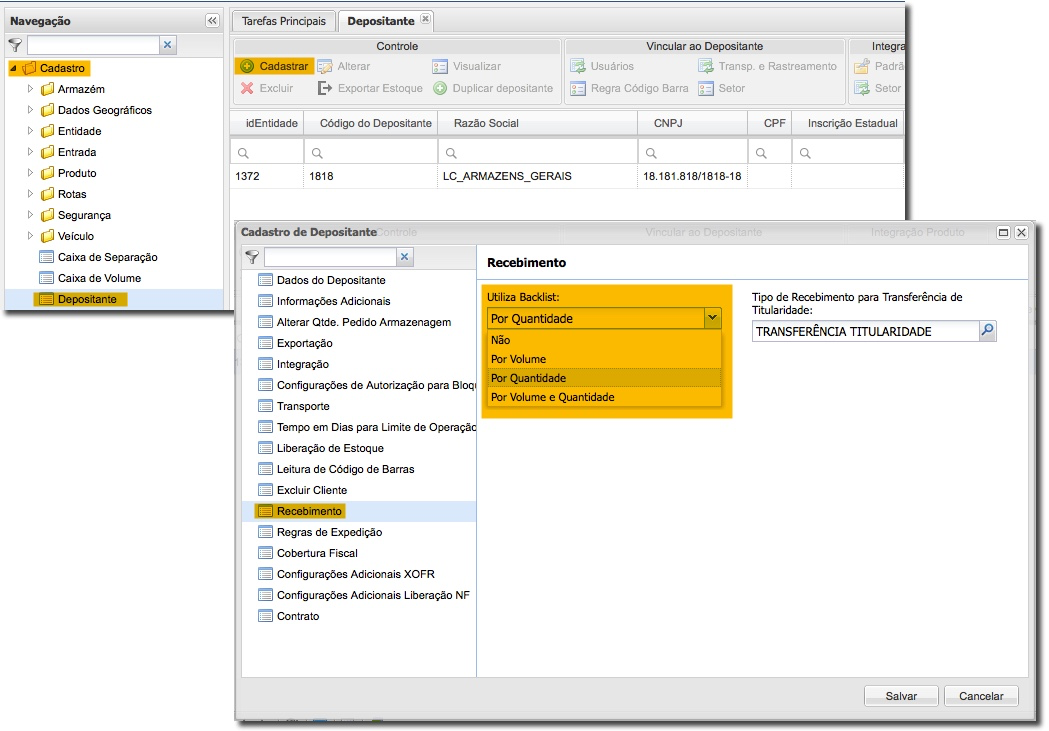Viewport: 1049px width, 731px height.
Task: Click the Visualizar toolbar icon
Action: point(440,66)
